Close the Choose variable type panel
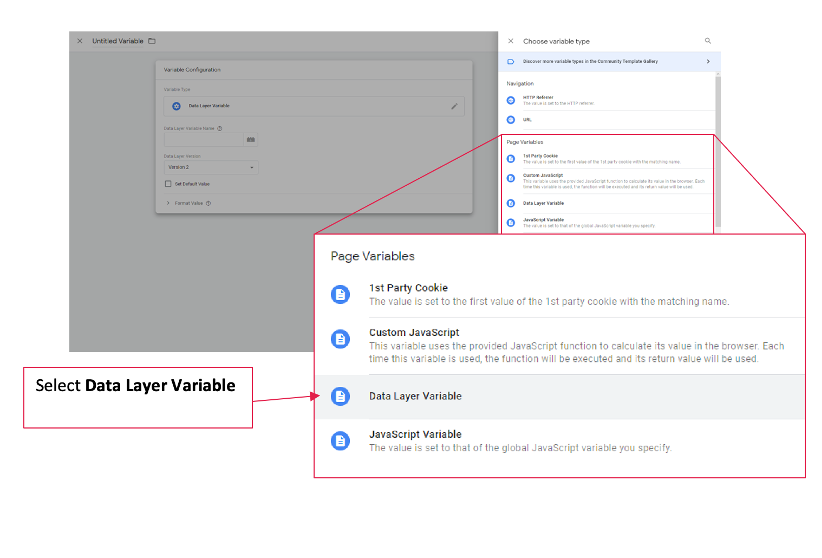Screen dimensions: 822x558 pos(510,41)
